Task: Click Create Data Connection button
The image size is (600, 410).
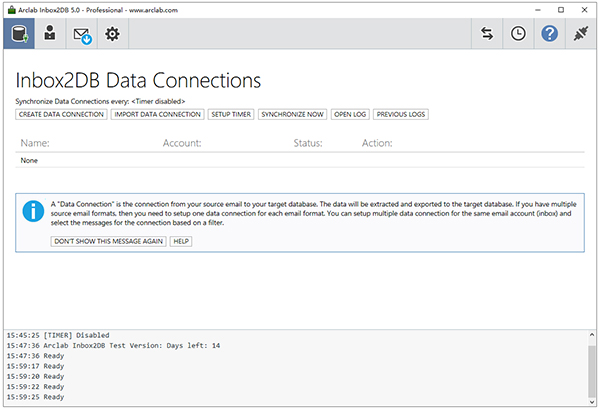Action: tap(61, 114)
